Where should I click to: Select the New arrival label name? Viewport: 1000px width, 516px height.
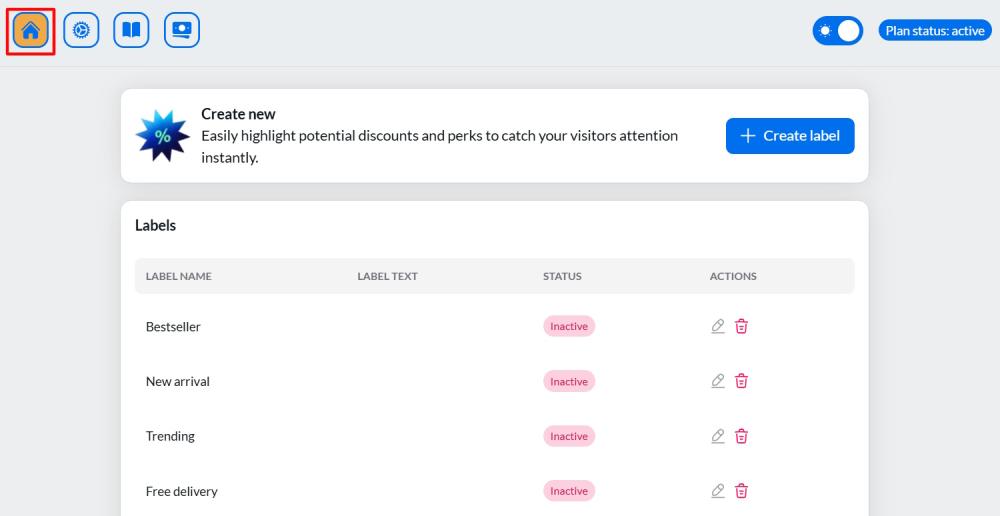point(178,382)
